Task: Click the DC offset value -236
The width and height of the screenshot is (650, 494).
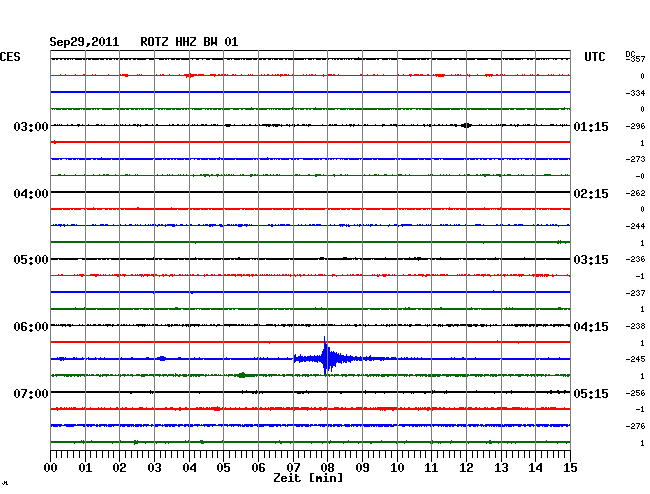Action: point(635,259)
